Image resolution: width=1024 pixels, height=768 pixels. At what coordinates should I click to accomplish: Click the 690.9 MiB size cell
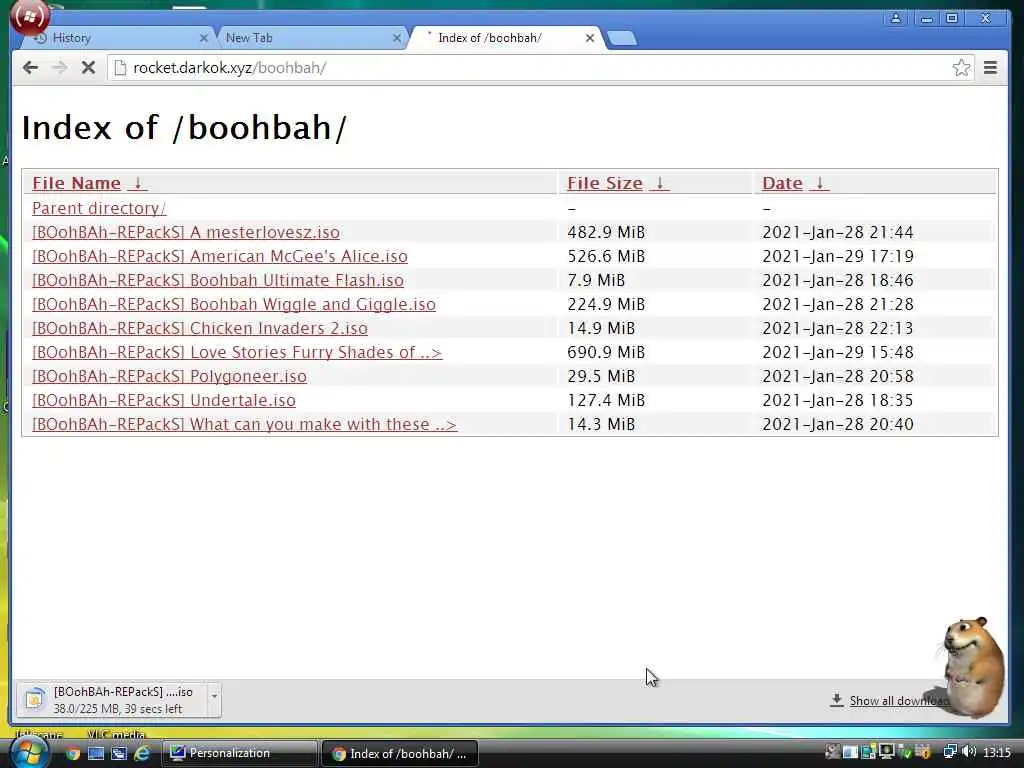[x=606, y=352]
